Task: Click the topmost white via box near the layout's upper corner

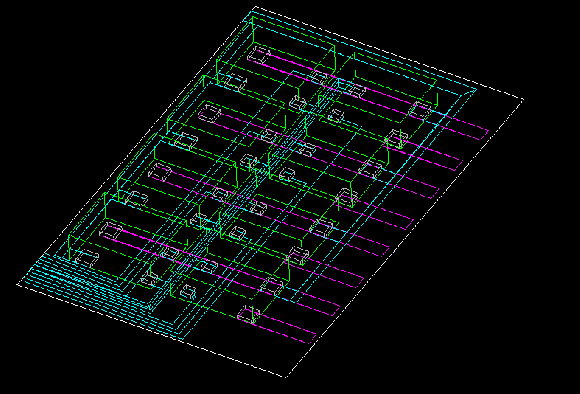Action: click(259, 55)
